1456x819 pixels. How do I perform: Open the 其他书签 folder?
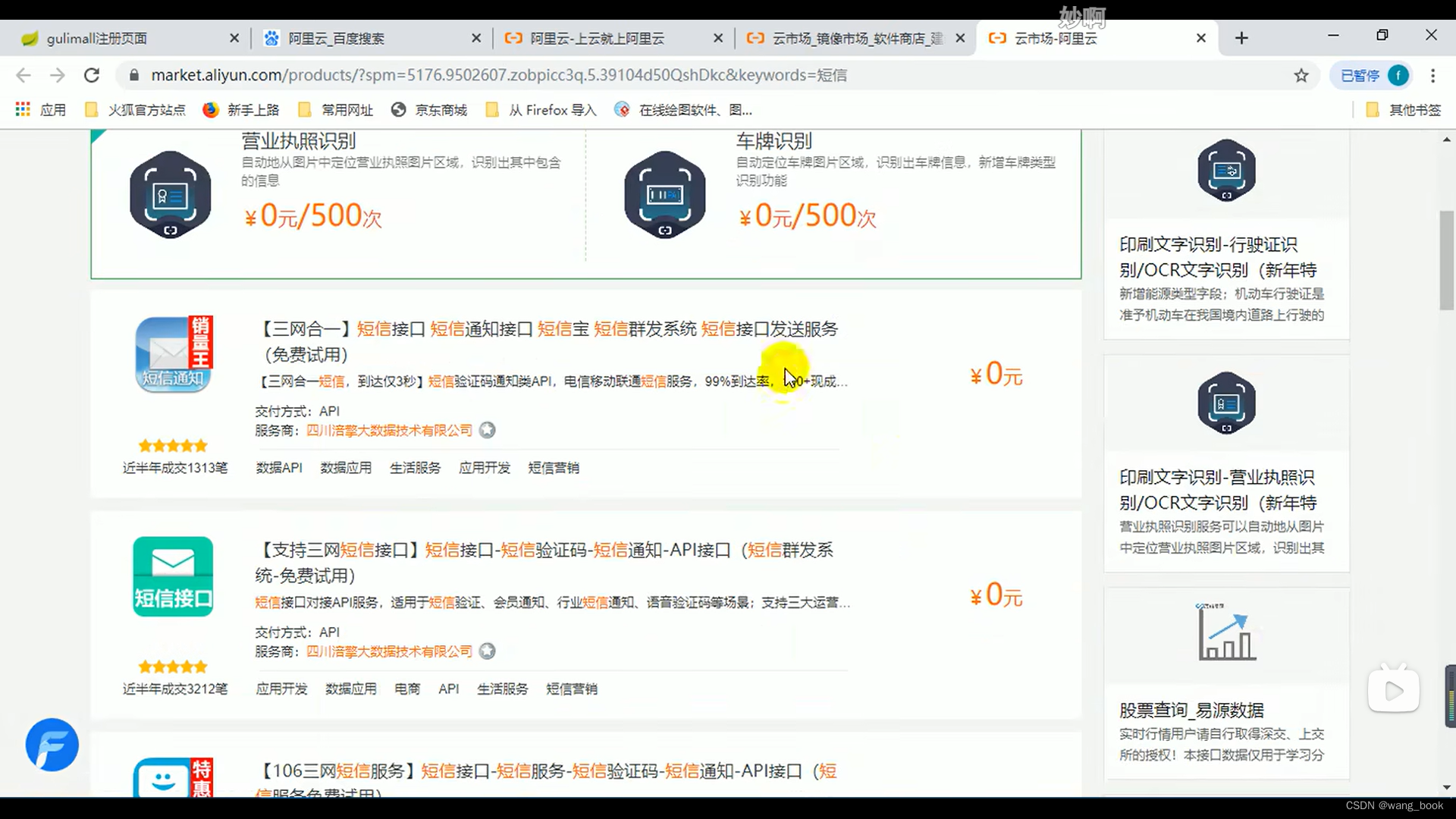1403,110
